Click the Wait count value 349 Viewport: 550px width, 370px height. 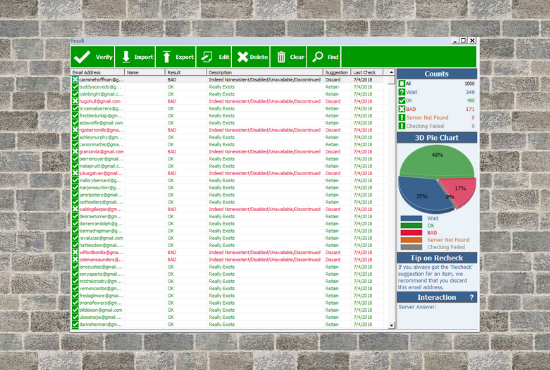click(x=470, y=92)
